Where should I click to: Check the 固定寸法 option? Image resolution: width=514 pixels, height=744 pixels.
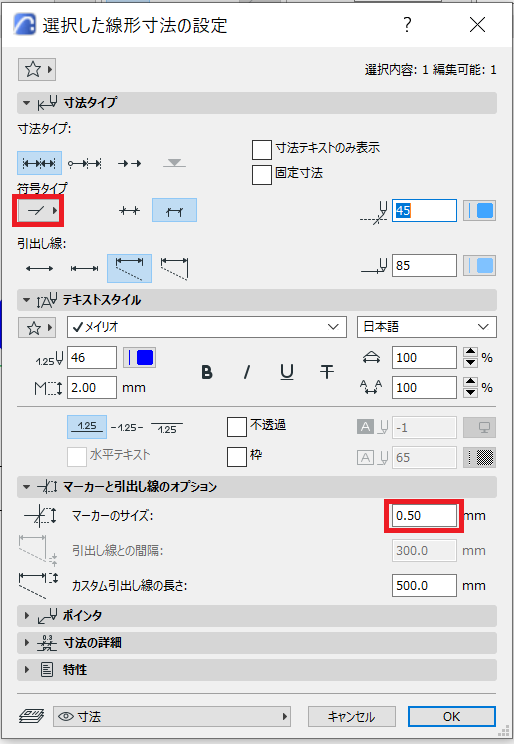click(262, 174)
